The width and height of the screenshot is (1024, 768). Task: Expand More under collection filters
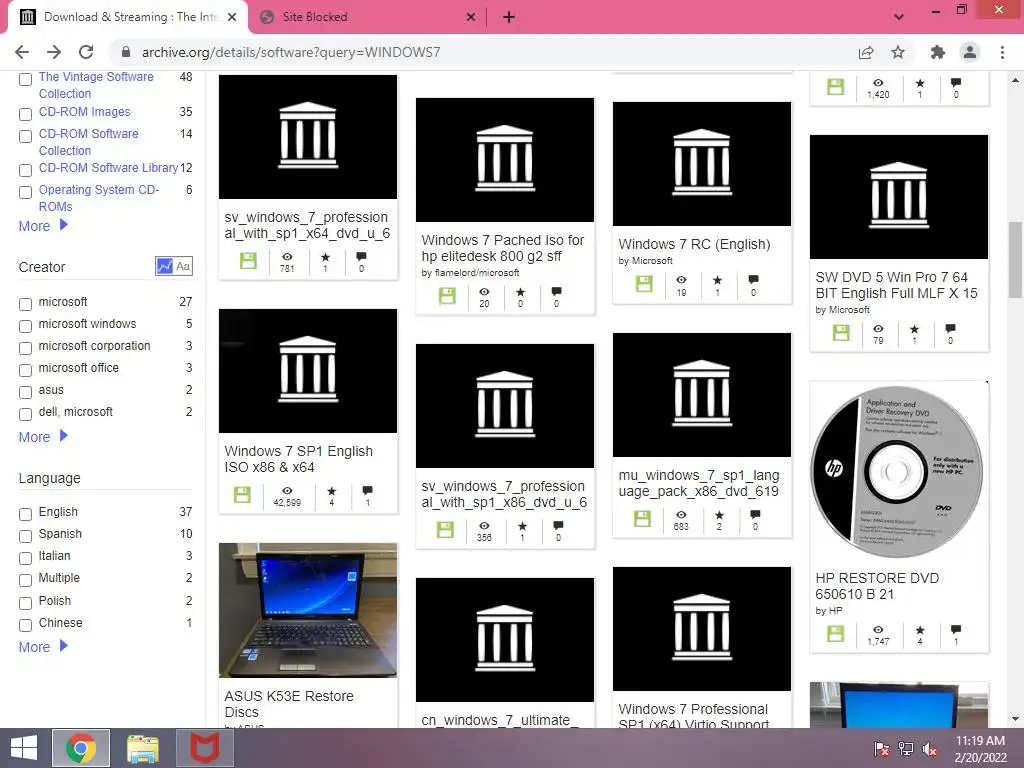(x=43, y=226)
